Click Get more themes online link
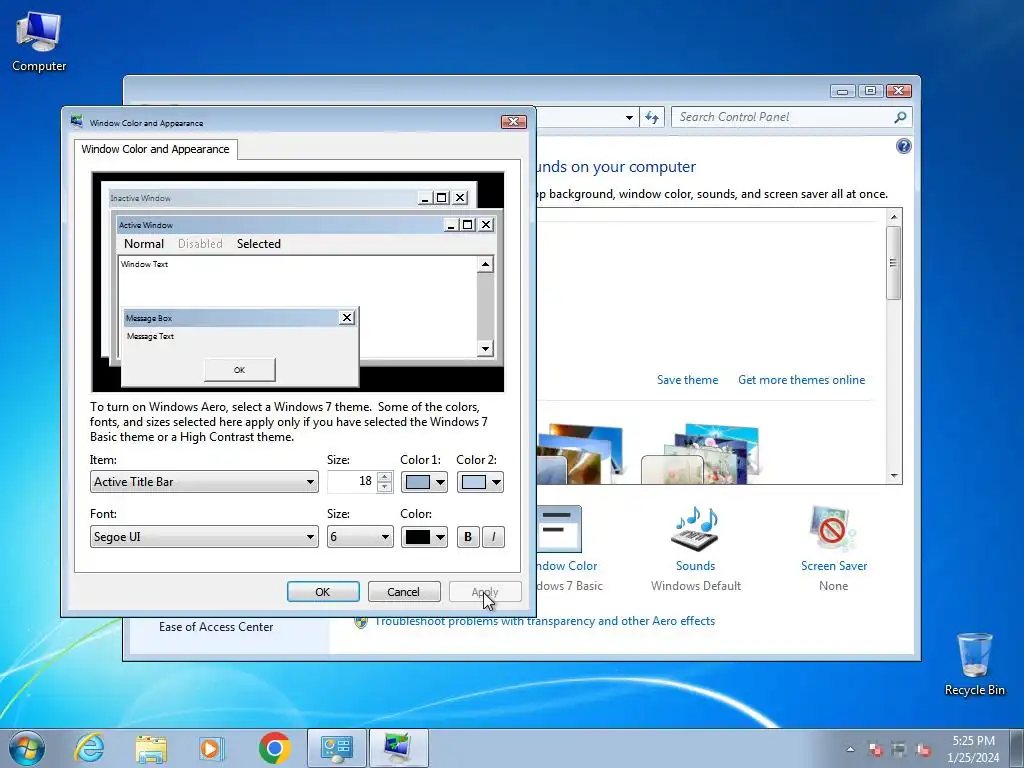The width and height of the screenshot is (1024, 768). click(801, 380)
